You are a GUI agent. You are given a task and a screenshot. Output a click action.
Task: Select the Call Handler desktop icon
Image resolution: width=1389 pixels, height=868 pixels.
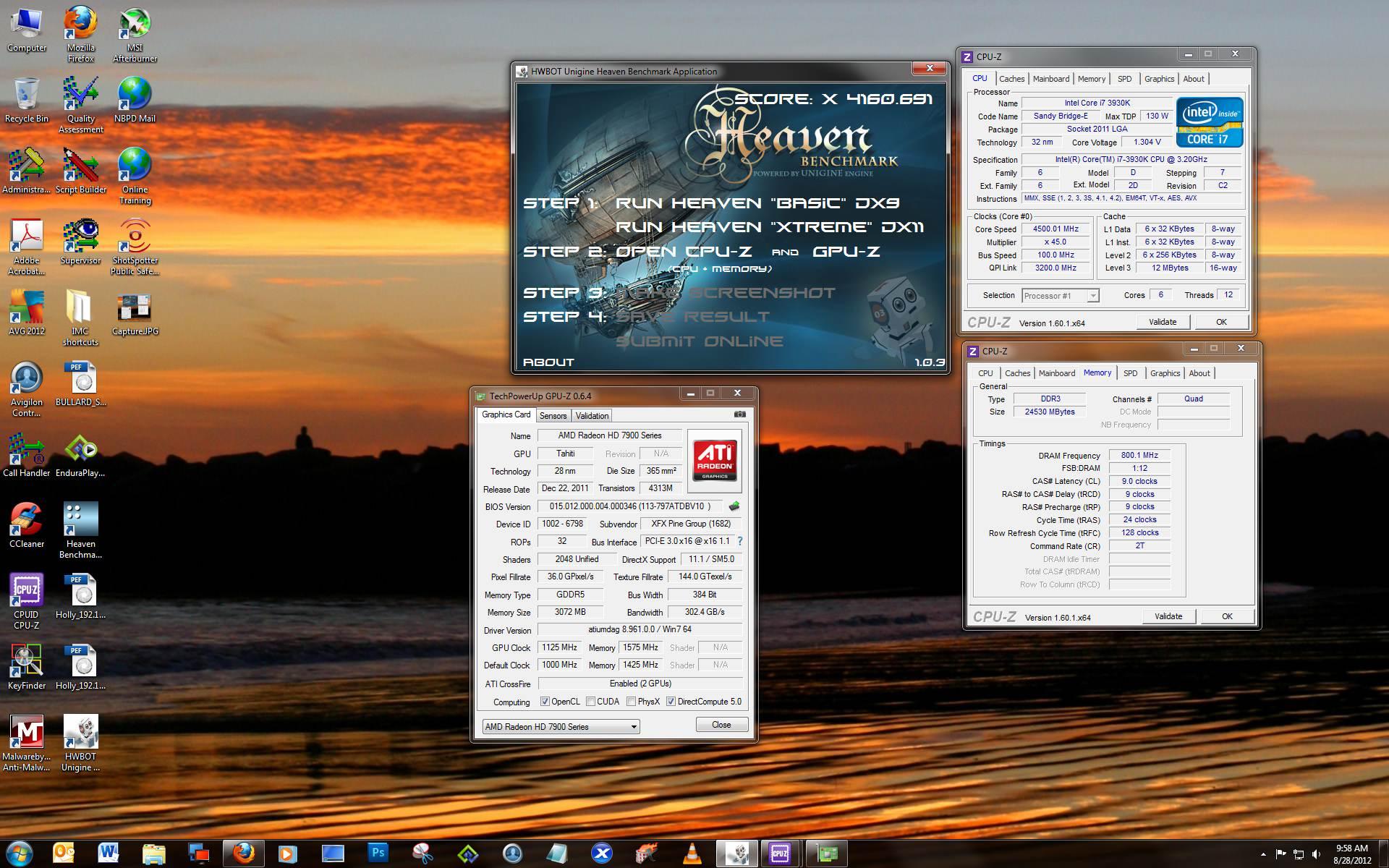[x=27, y=454]
